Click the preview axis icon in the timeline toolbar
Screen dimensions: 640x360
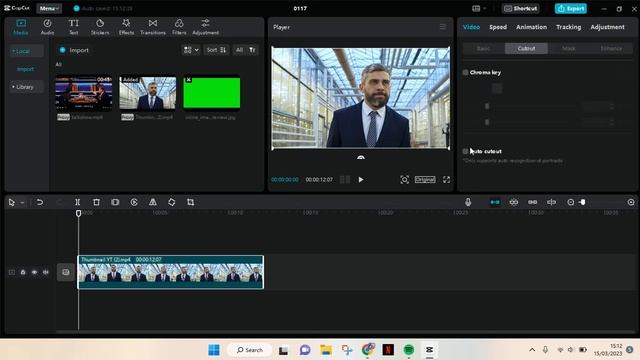(x=551, y=202)
